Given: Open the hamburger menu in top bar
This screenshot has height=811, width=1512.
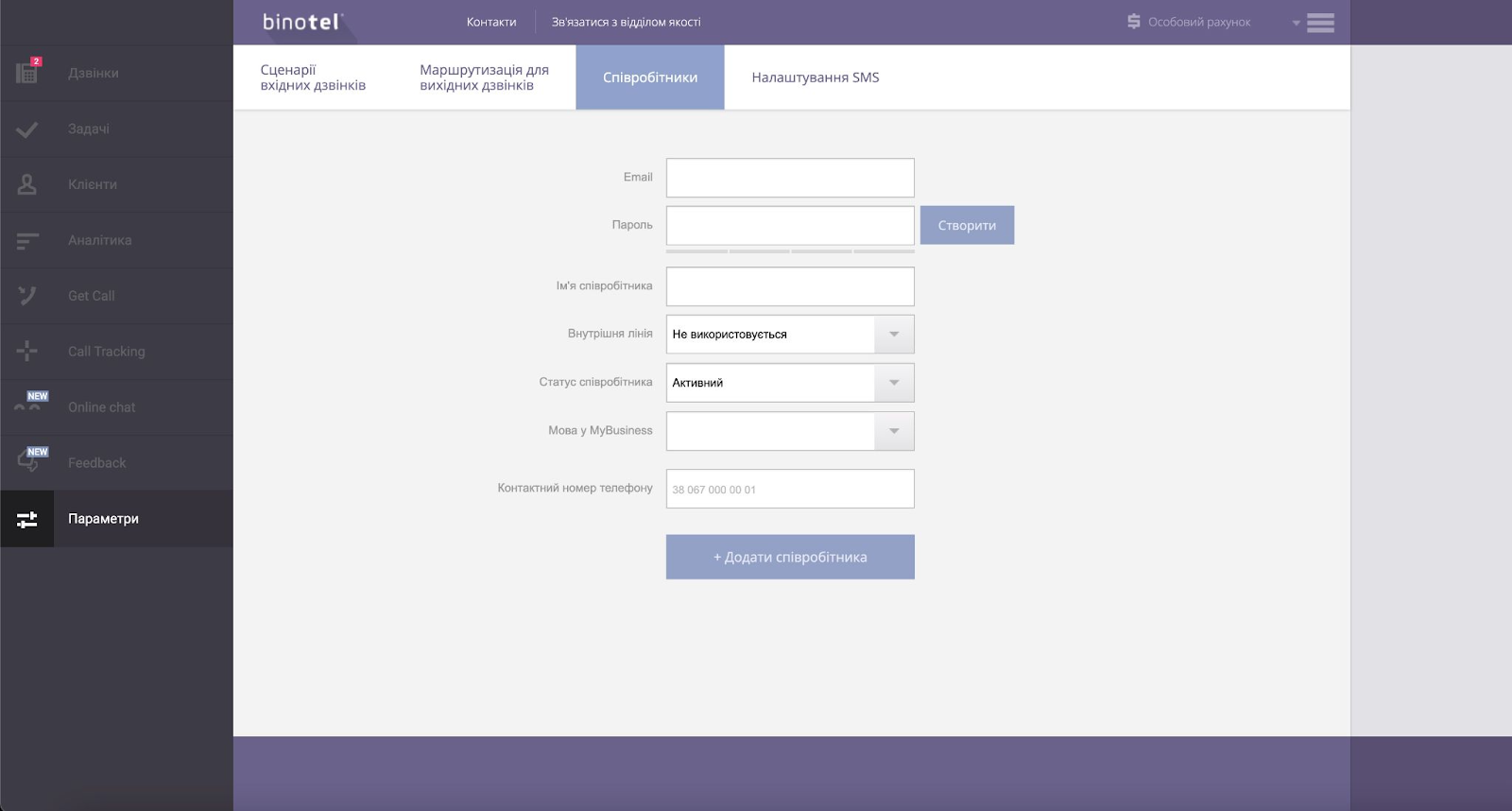Looking at the screenshot, I should [1320, 23].
